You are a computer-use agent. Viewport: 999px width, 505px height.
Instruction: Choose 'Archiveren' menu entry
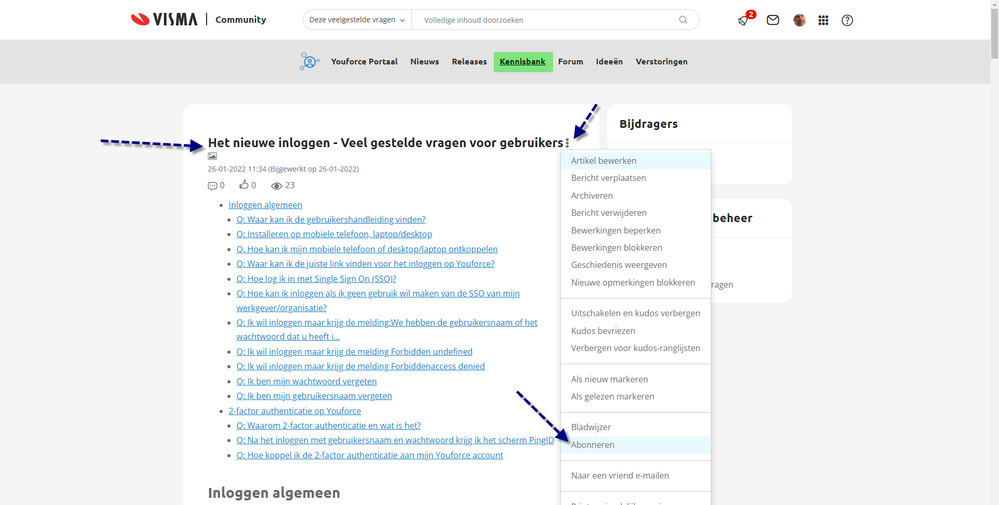coord(636,196)
